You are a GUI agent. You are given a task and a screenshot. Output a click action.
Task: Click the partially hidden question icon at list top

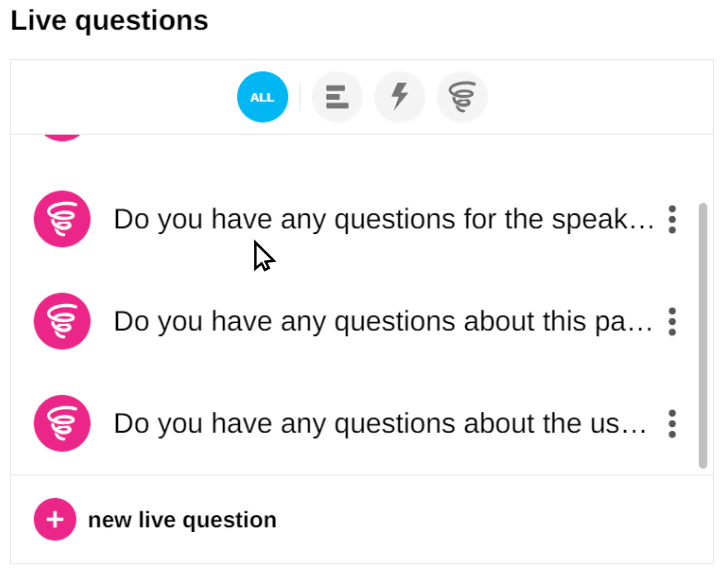click(x=62, y=137)
